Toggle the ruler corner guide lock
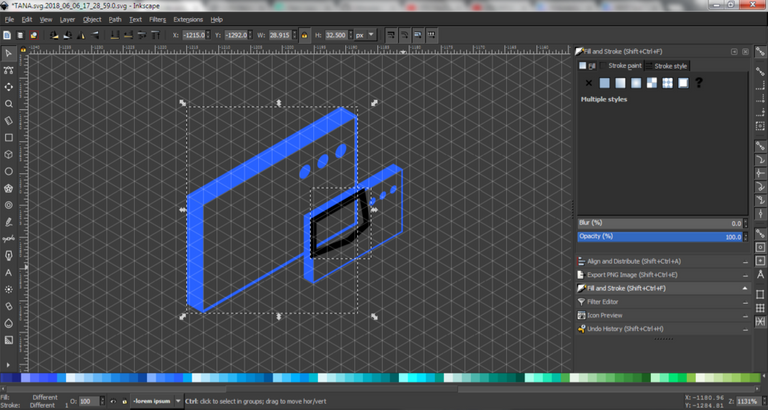Viewport: 768px width, 410px height. pos(25,46)
